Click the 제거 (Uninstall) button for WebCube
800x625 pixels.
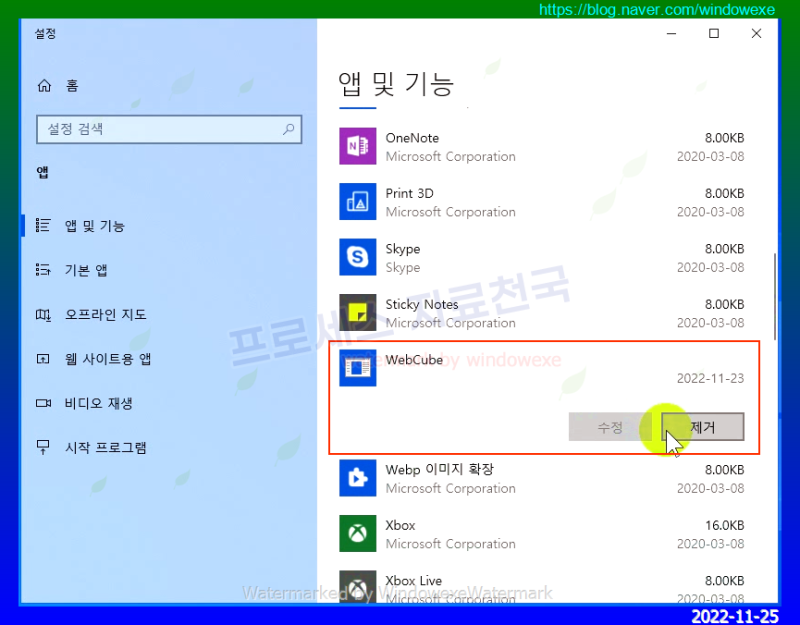pos(703,427)
